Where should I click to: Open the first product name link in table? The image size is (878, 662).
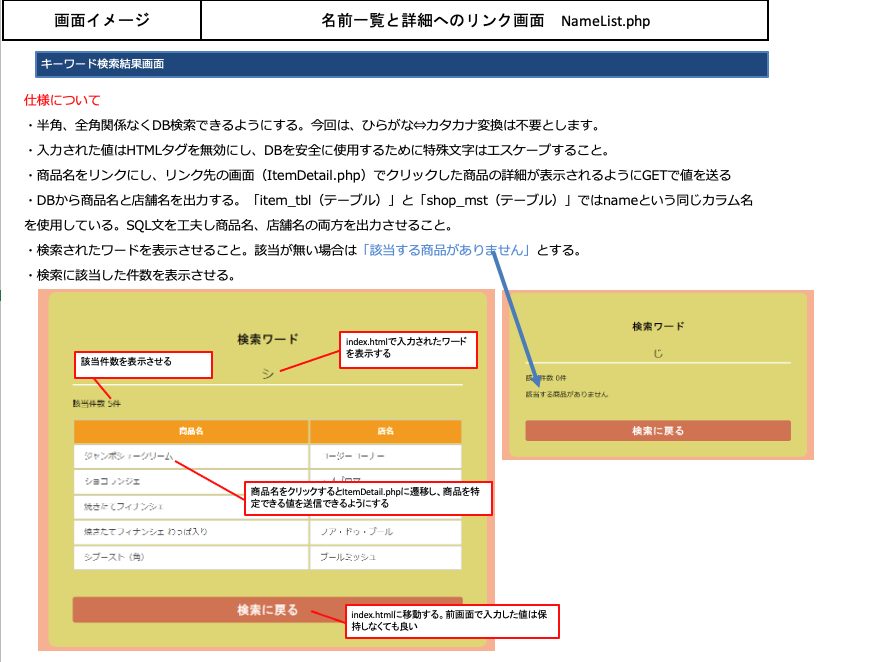point(124,456)
